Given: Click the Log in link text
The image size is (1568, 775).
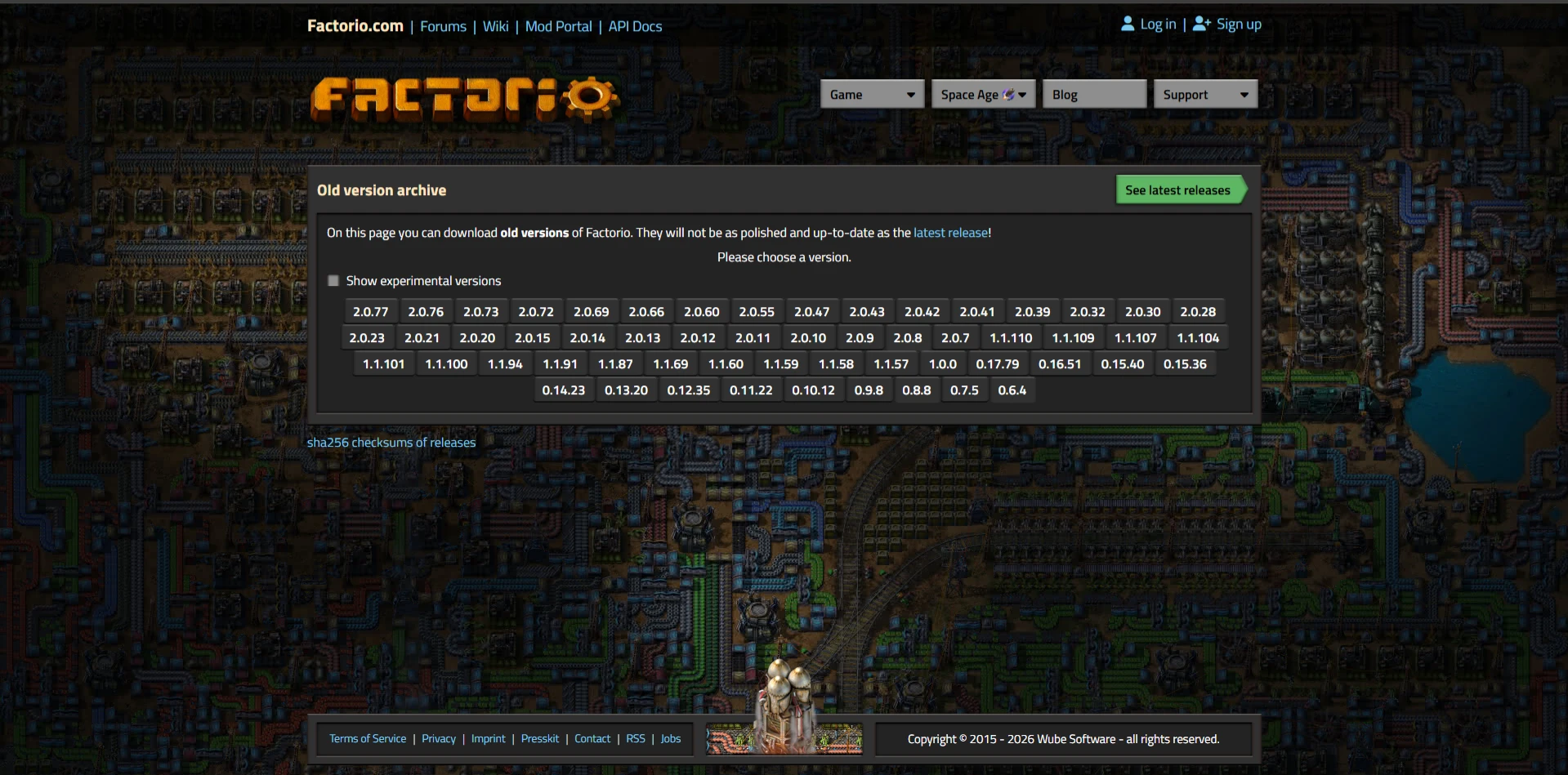Looking at the screenshot, I should [x=1158, y=24].
